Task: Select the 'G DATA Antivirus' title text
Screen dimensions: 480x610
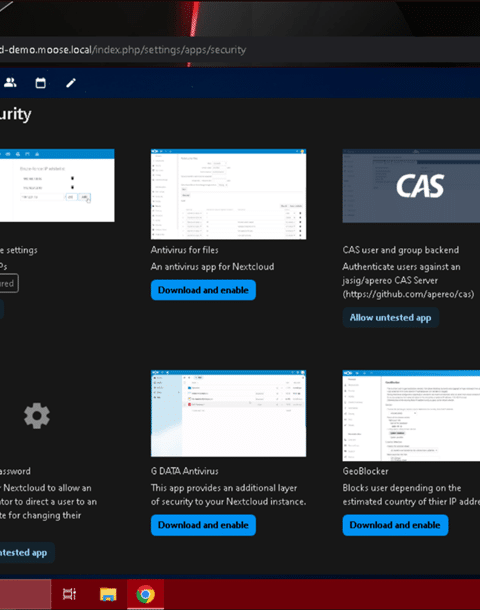Action: coord(184,471)
